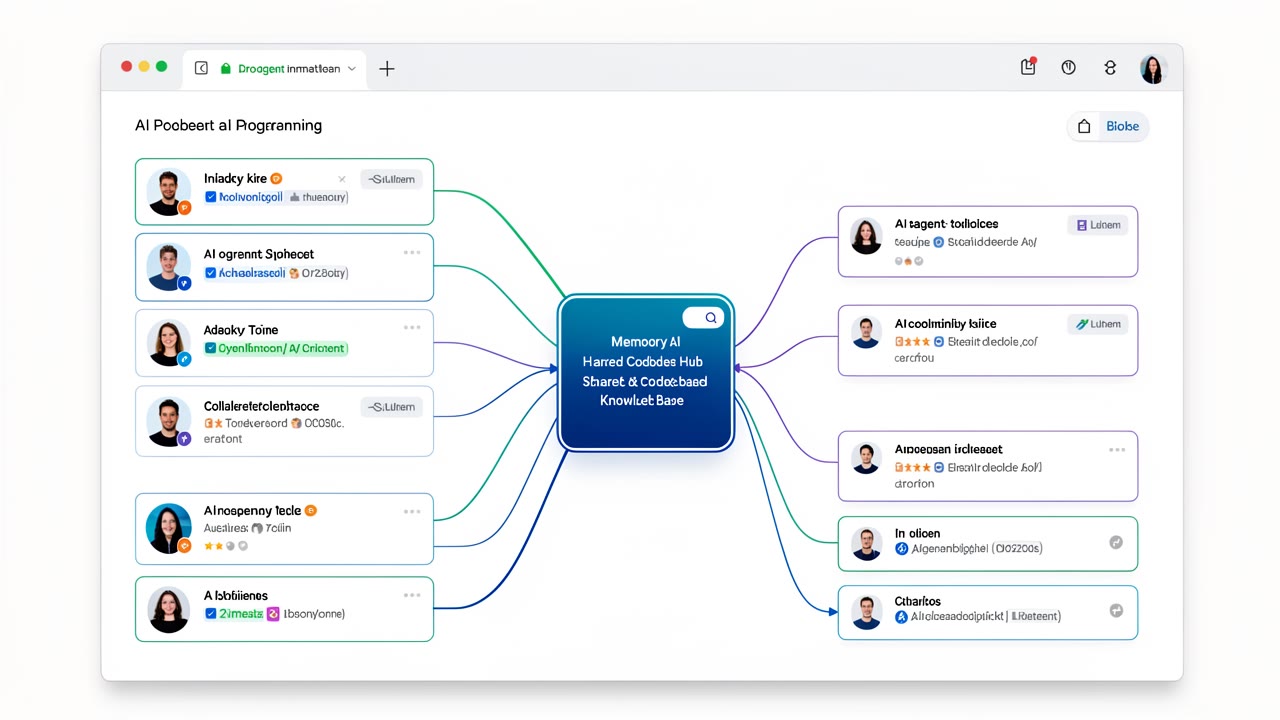Toggle green checkbox on Adaoky Toine card
The image size is (1280, 720).
tap(210, 348)
